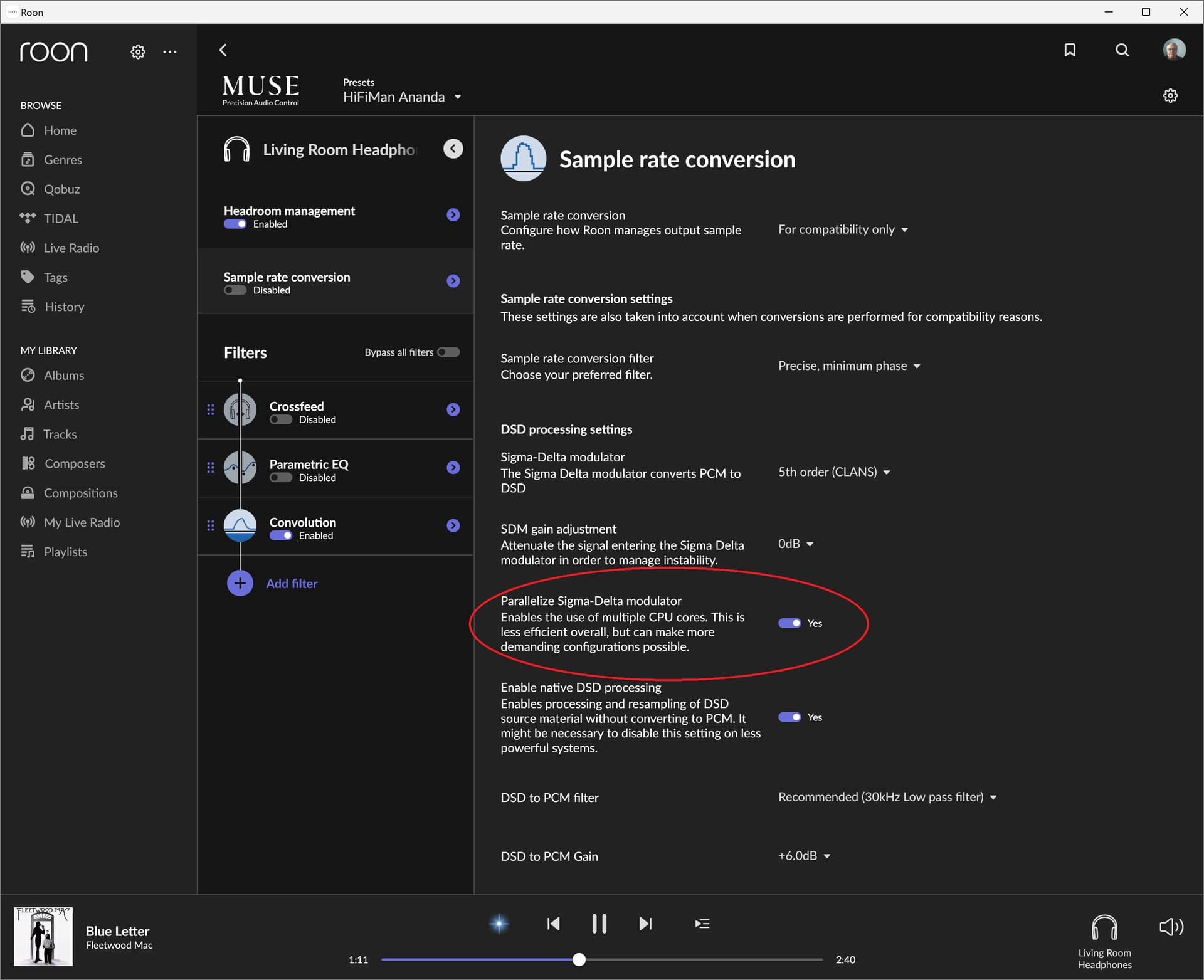The height and width of the screenshot is (980, 1204).
Task: Click the volume speaker icon
Action: pos(1170,927)
